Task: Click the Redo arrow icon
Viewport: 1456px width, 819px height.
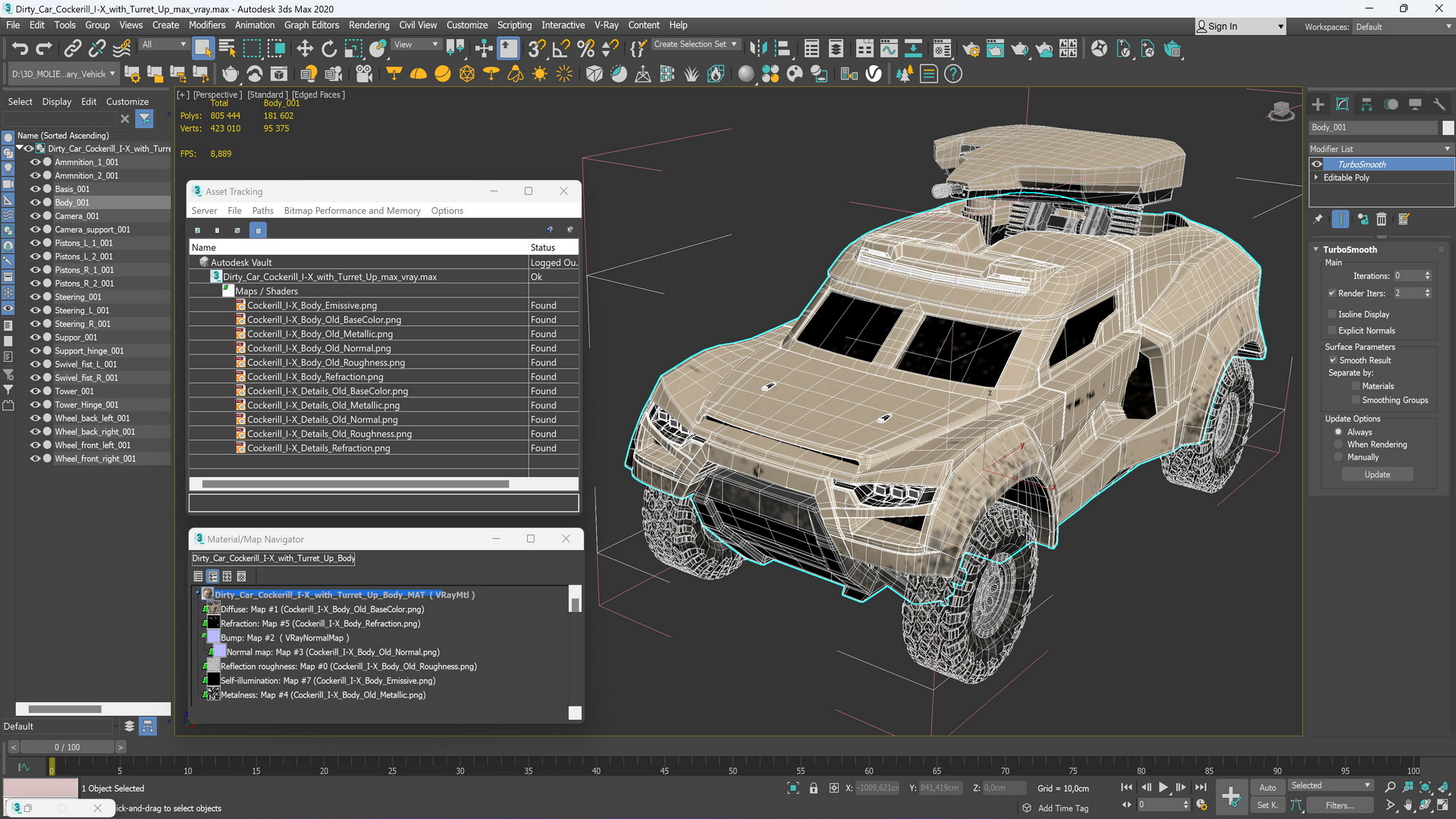Action: click(44, 49)
